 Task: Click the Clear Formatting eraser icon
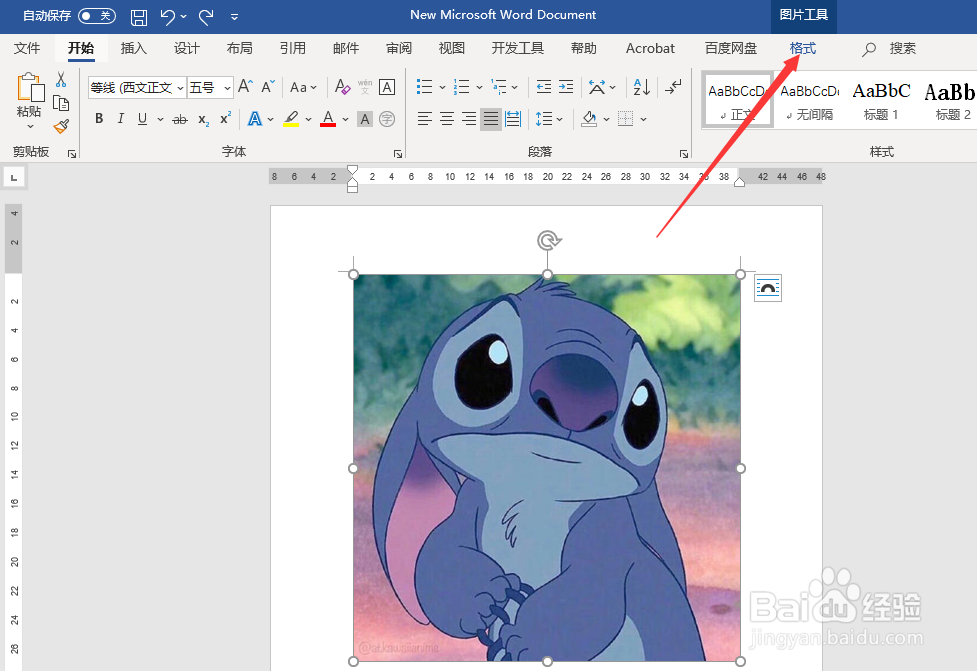coord(342,87)
